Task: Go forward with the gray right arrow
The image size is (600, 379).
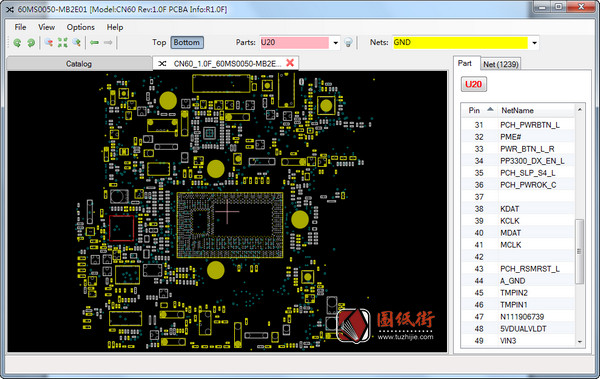Action: [x=108, y=42]
